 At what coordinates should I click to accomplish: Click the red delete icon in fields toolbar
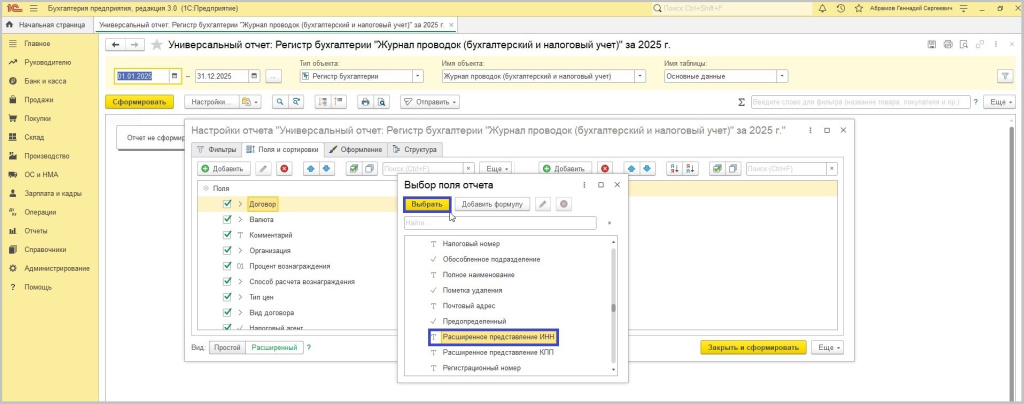coord(284,169)
